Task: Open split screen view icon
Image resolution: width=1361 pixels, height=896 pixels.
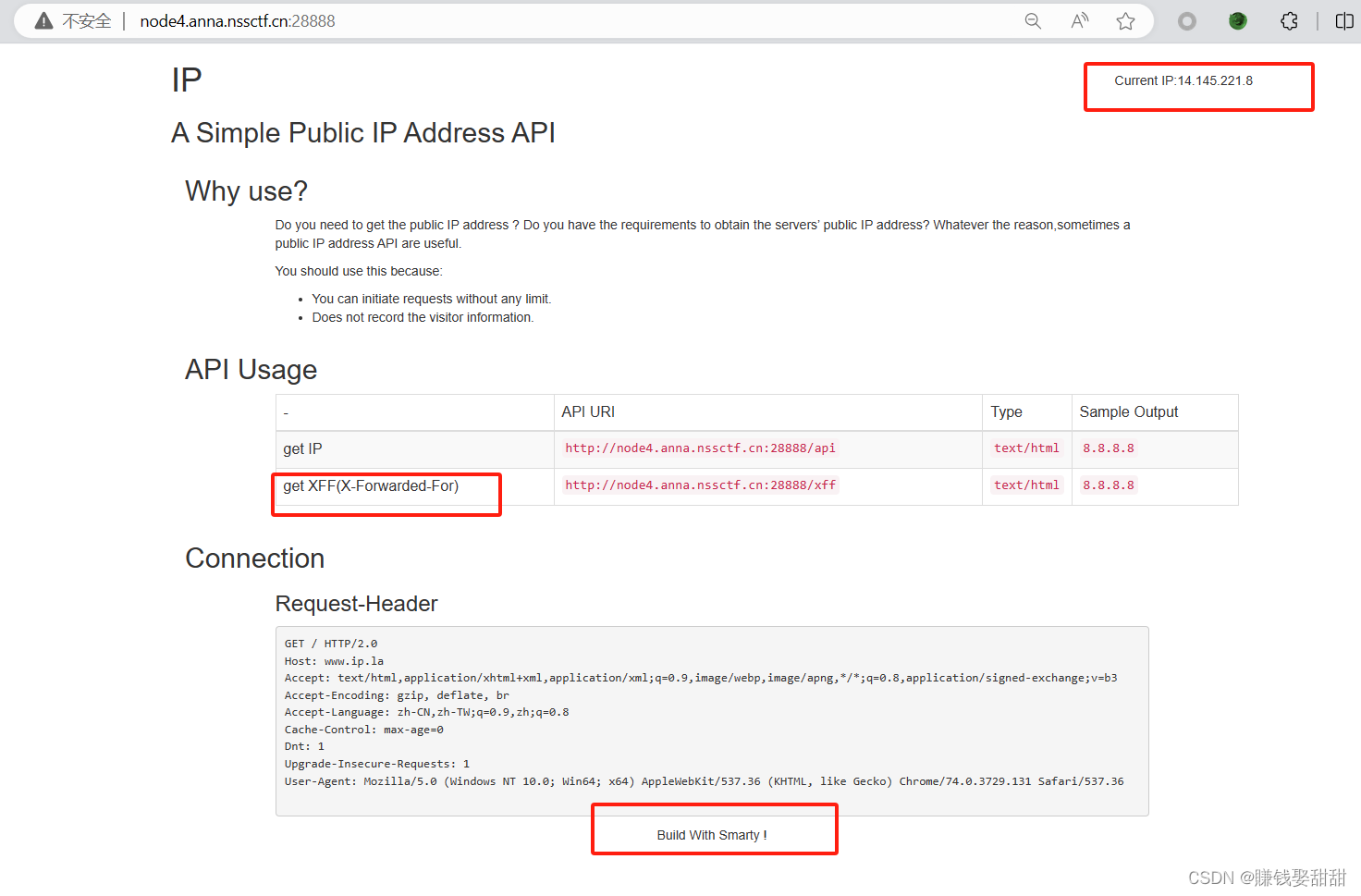Action: (x=1343, y=20)
